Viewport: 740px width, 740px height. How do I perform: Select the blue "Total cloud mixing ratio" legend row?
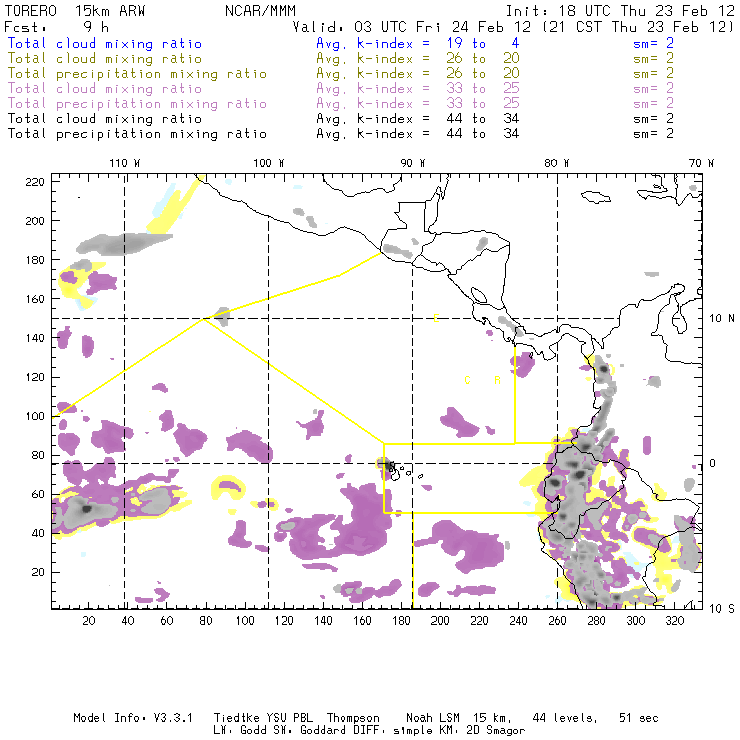pyautogui.click(x=105, y=44)
